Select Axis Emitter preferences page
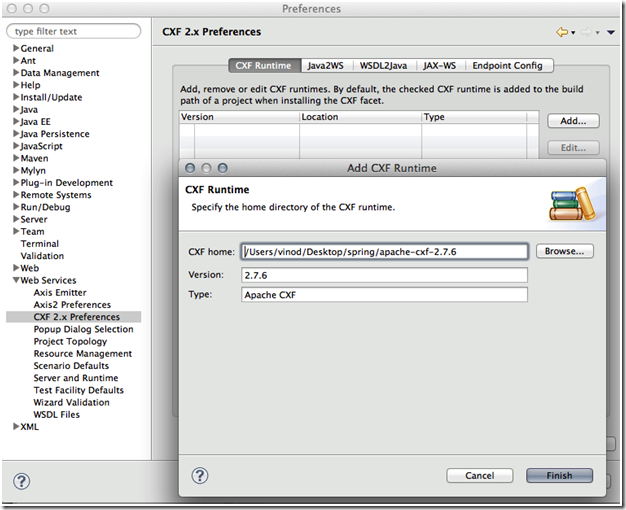 pyautogui.click(x=60, y=292)
